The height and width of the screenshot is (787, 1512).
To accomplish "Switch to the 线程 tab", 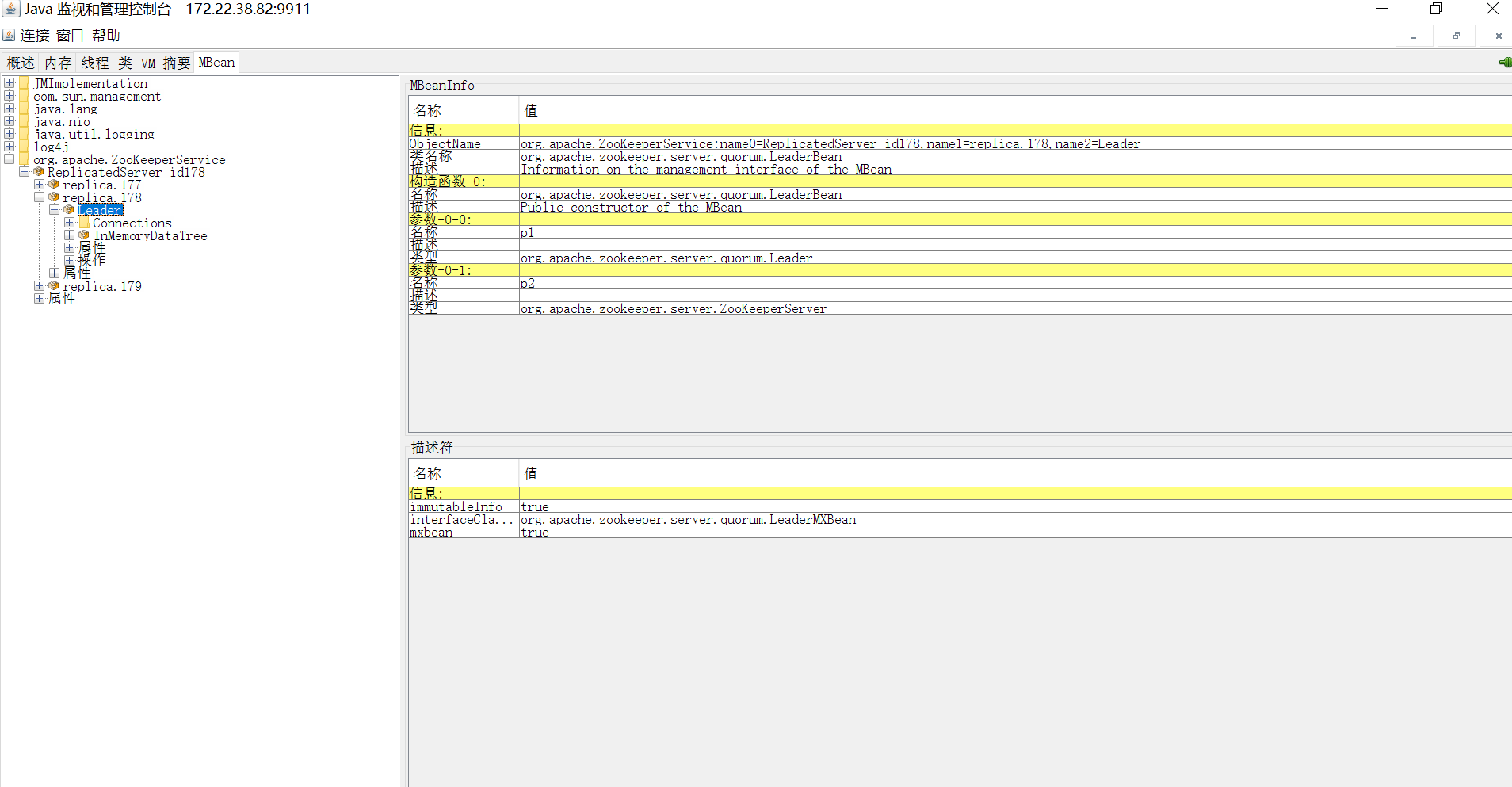I will 95,63.
